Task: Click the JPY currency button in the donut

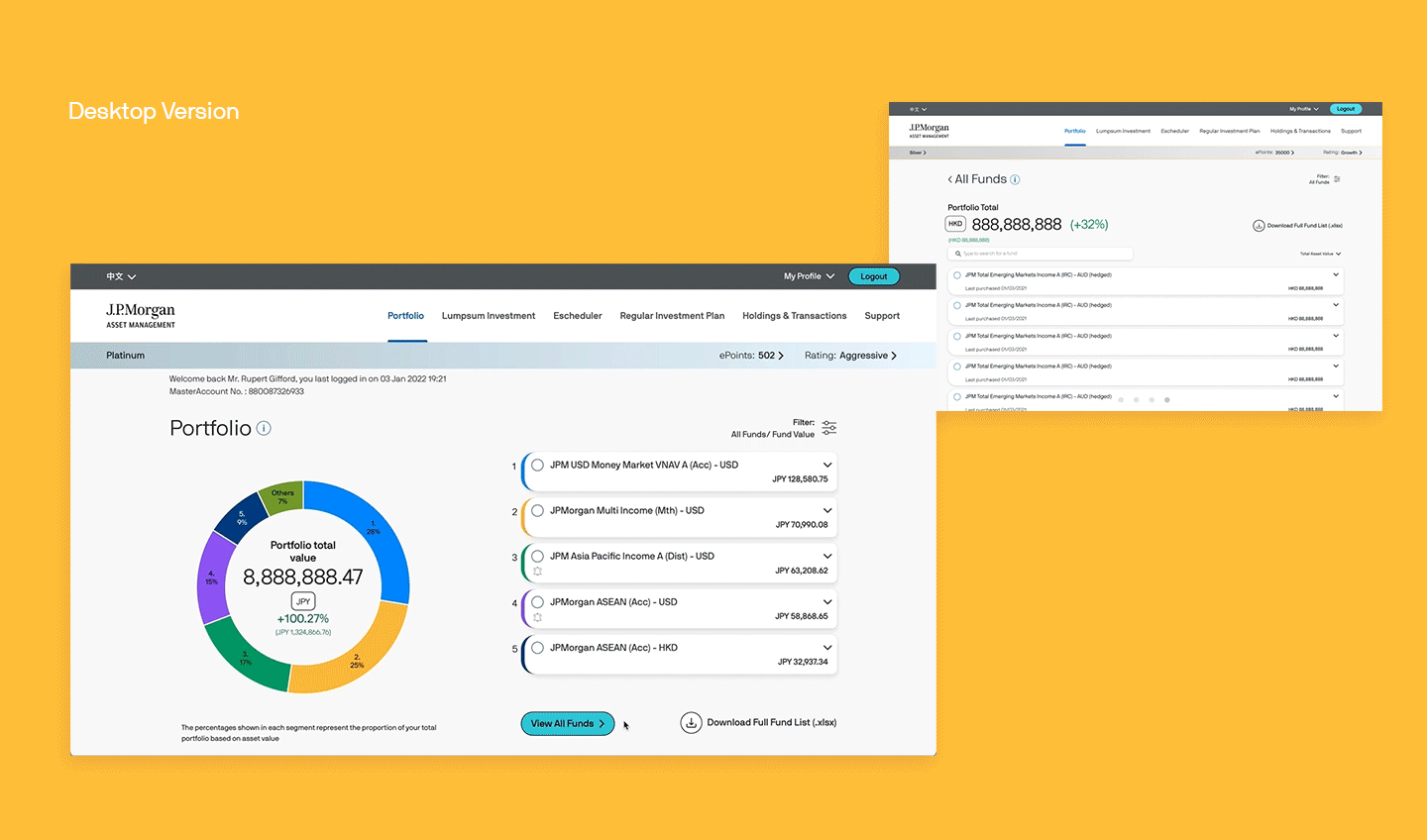Action: (303, 601)
